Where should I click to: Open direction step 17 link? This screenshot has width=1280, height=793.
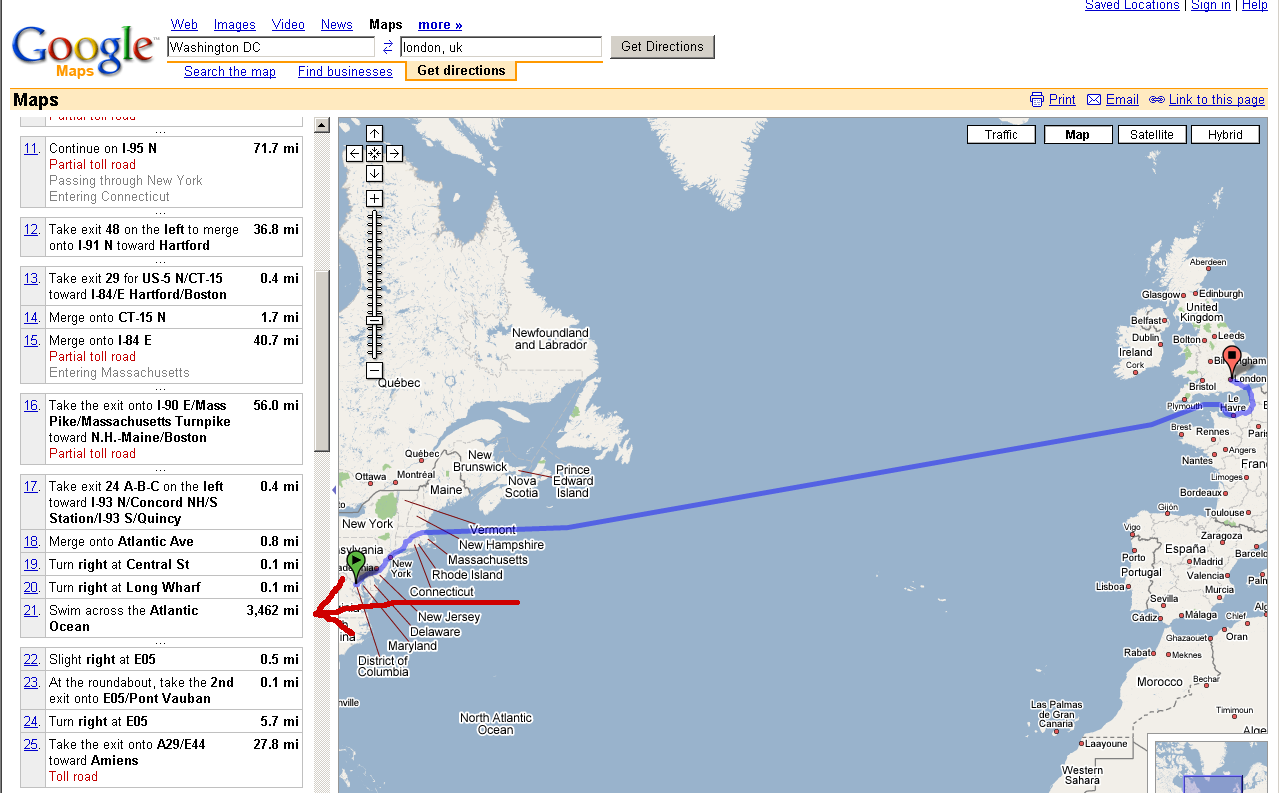[x=31, y=487]
